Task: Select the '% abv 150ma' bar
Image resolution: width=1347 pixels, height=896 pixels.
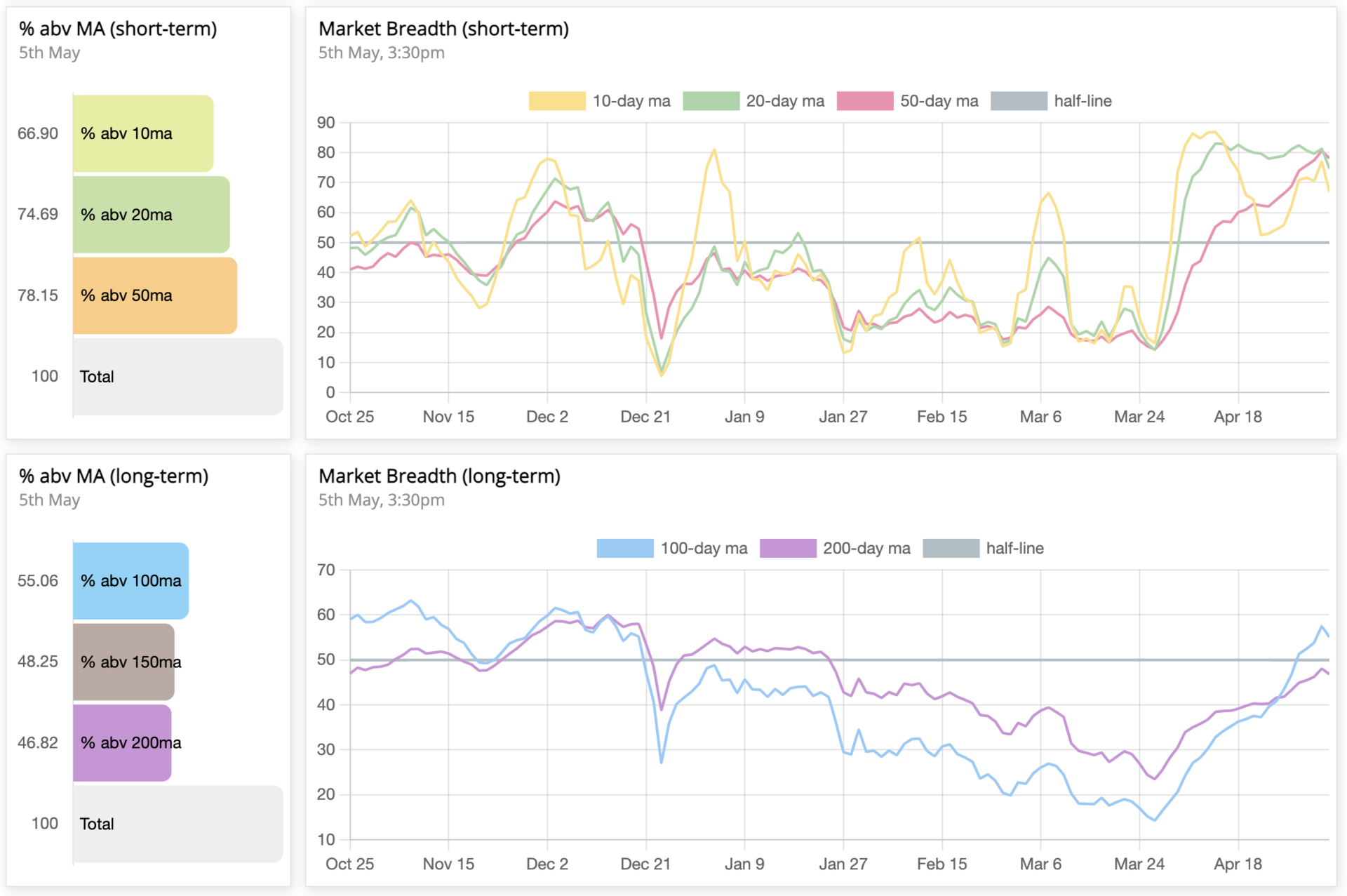Action: (x=123, y=662)
